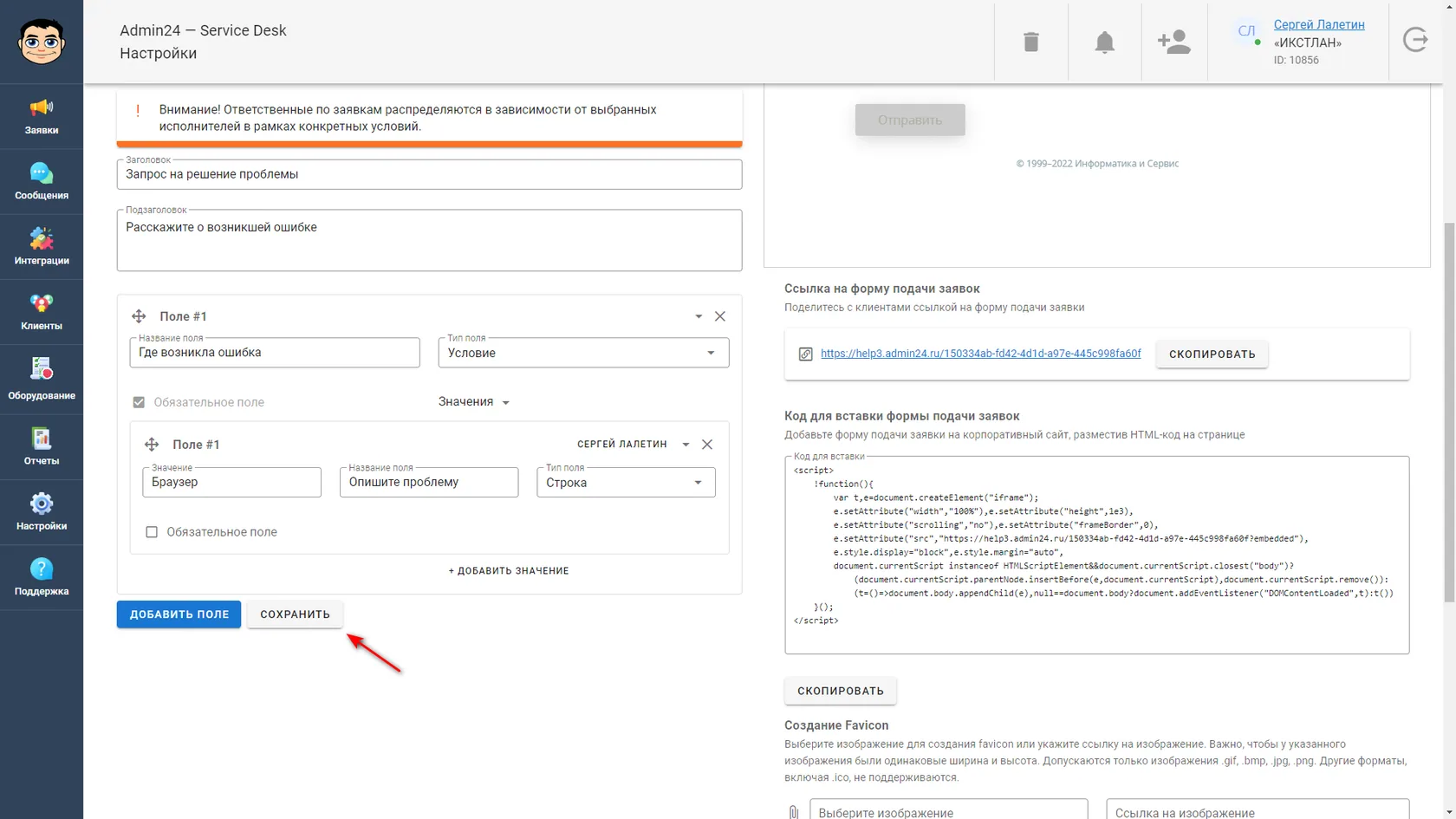
Task: Click the page vertical scrollbar
Action: (x=1449, y=412)
